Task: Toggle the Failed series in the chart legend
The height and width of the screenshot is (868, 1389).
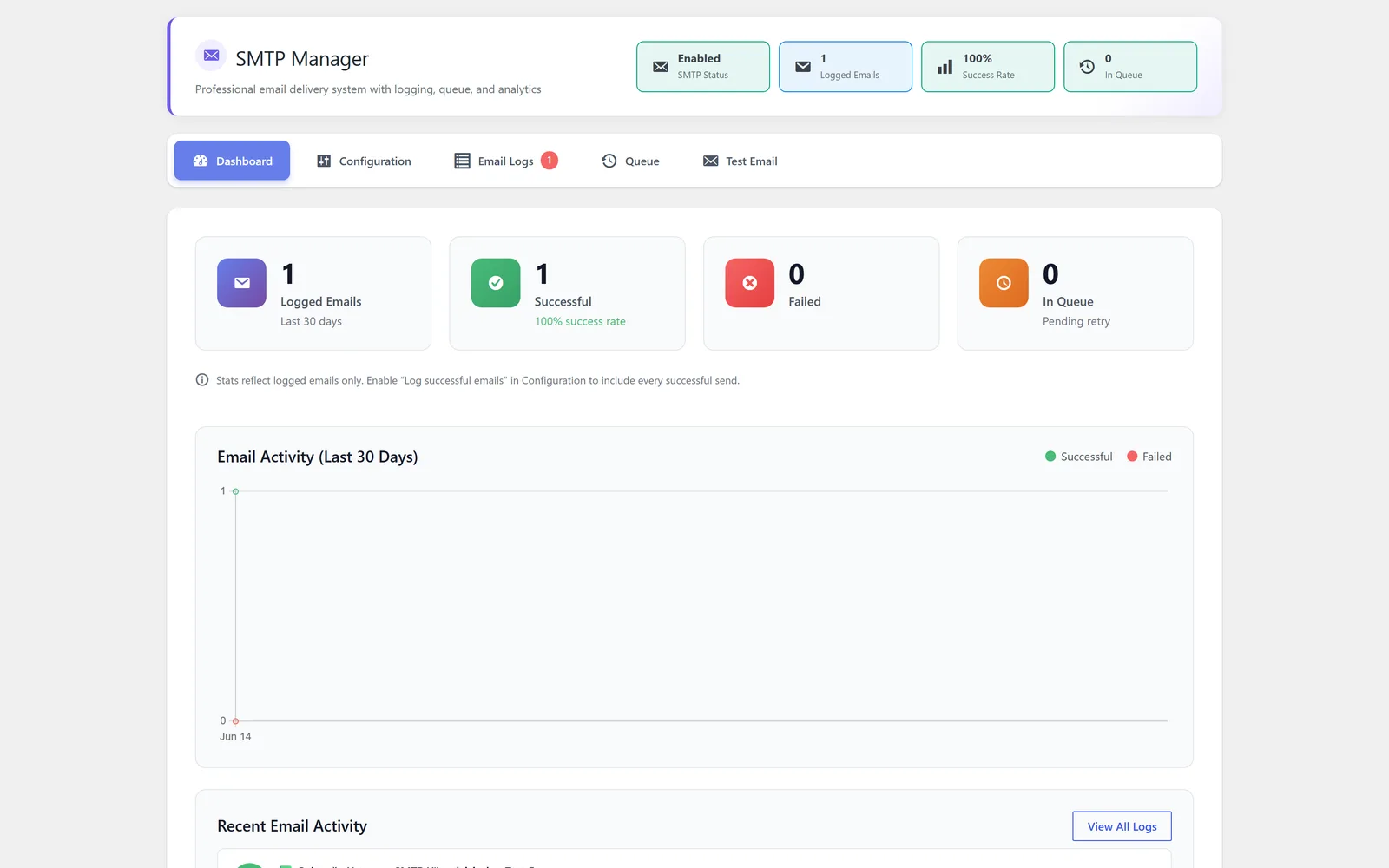Action: click(1149, 457)
